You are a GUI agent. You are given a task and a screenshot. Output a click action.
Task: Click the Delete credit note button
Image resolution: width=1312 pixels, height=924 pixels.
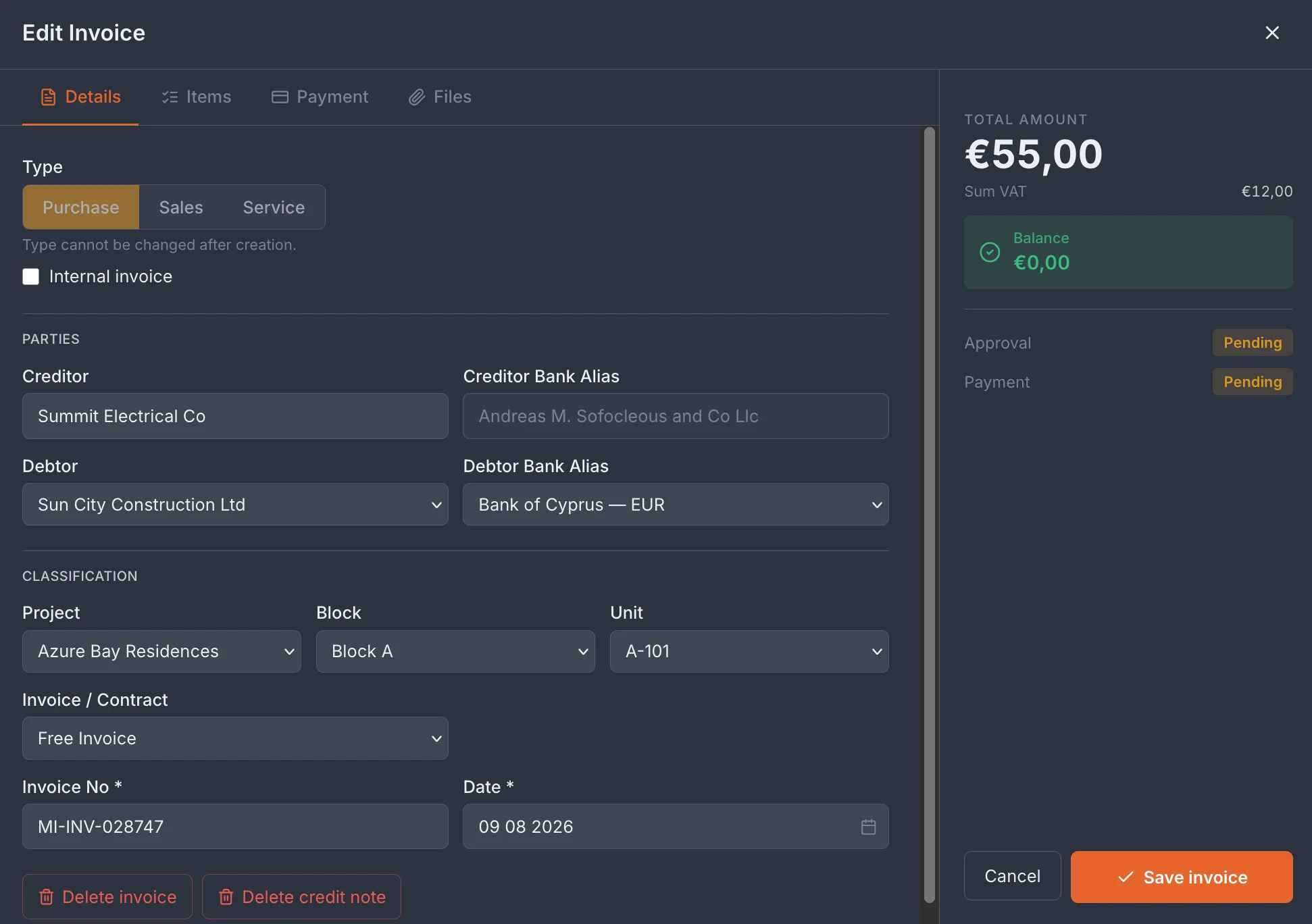301,897
